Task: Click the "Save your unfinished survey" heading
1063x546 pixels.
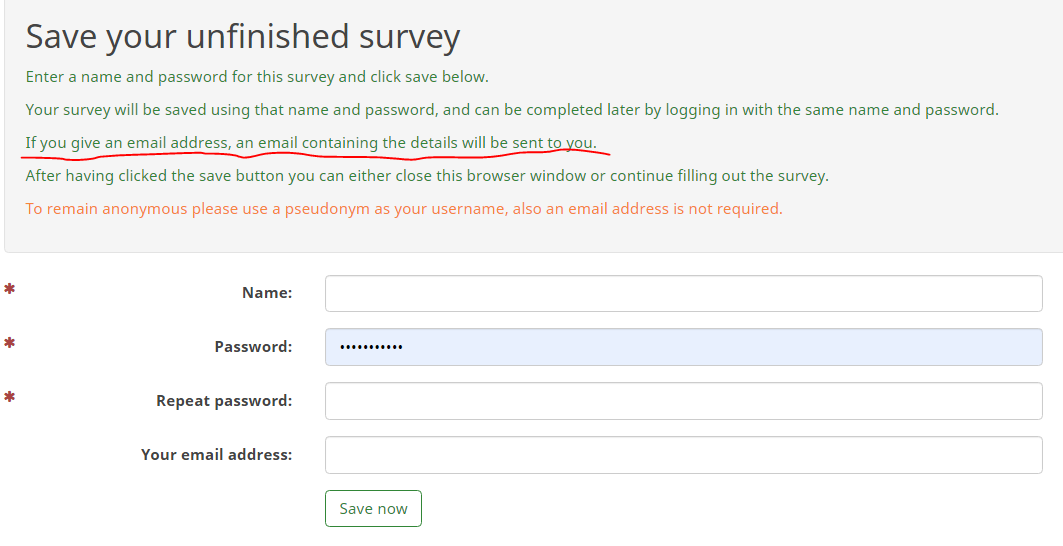Action: [x=242, y=37]
